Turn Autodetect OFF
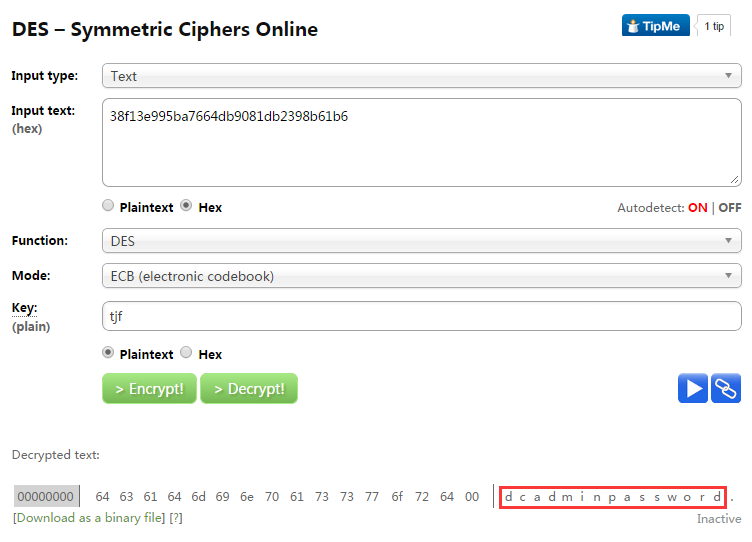 729,208
